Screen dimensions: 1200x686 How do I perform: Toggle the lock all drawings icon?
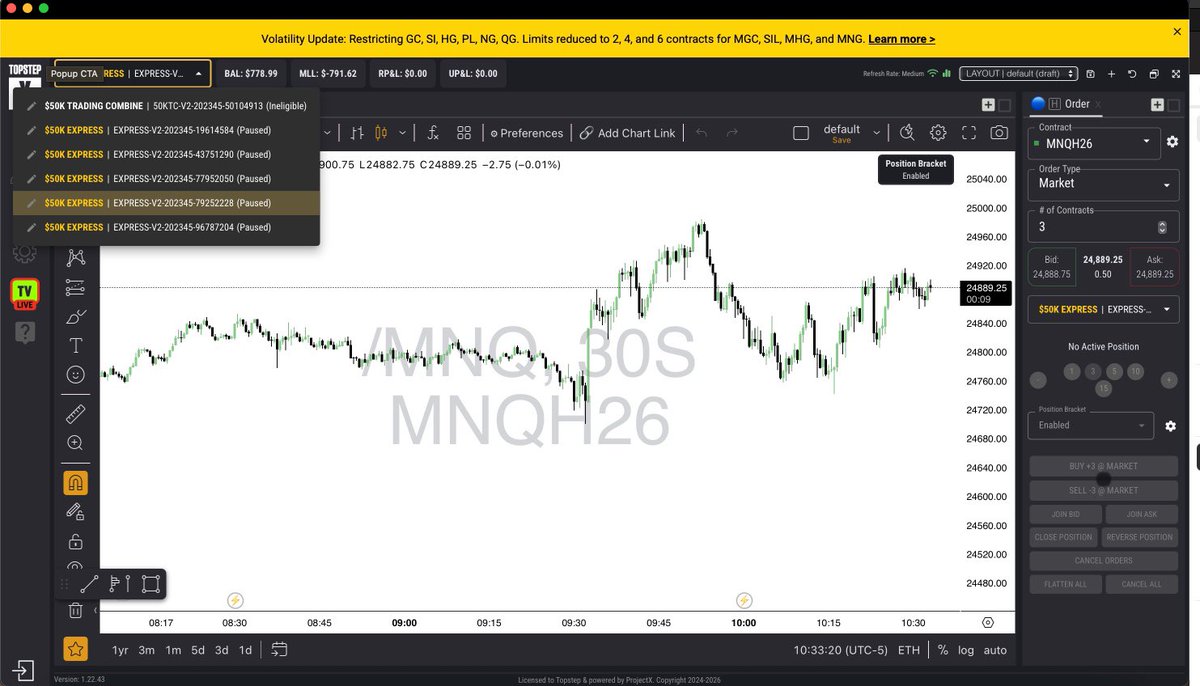click(75, 541)
